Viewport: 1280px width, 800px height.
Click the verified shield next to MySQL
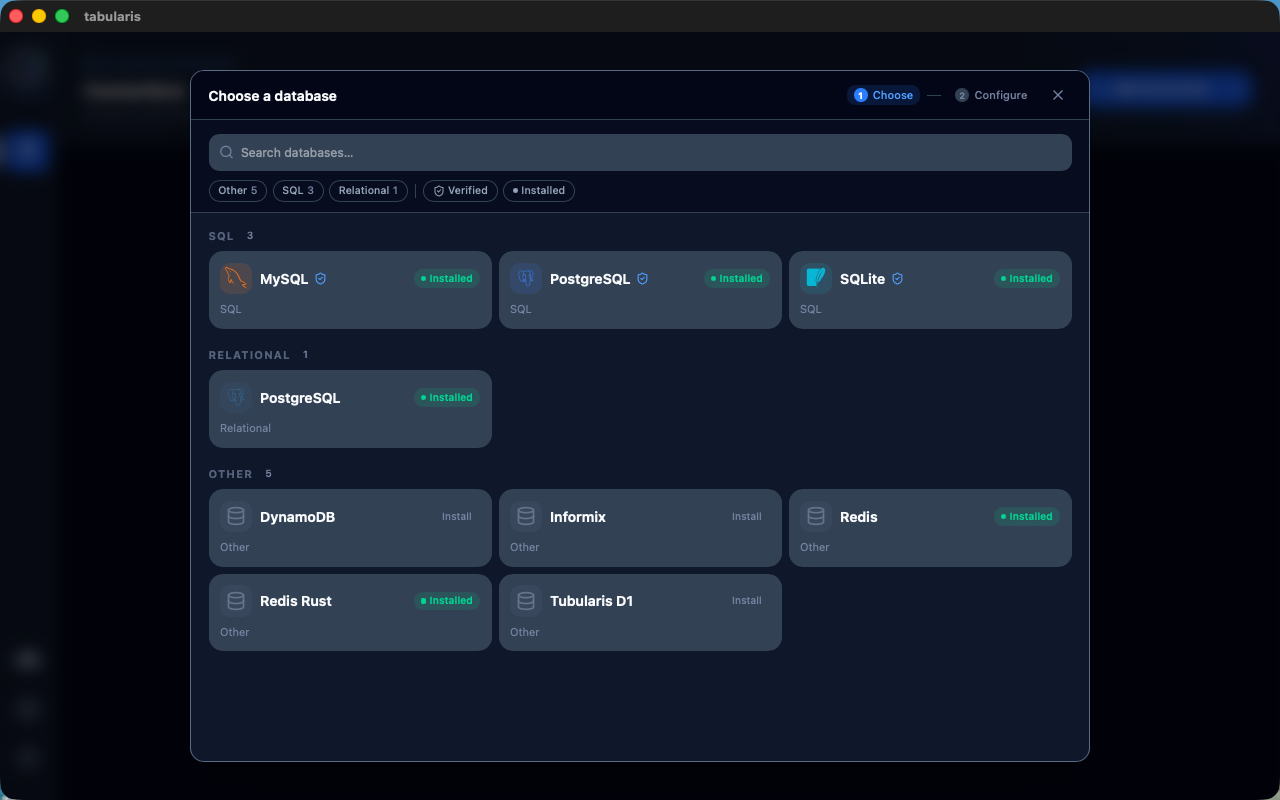(x=321, y=279)
